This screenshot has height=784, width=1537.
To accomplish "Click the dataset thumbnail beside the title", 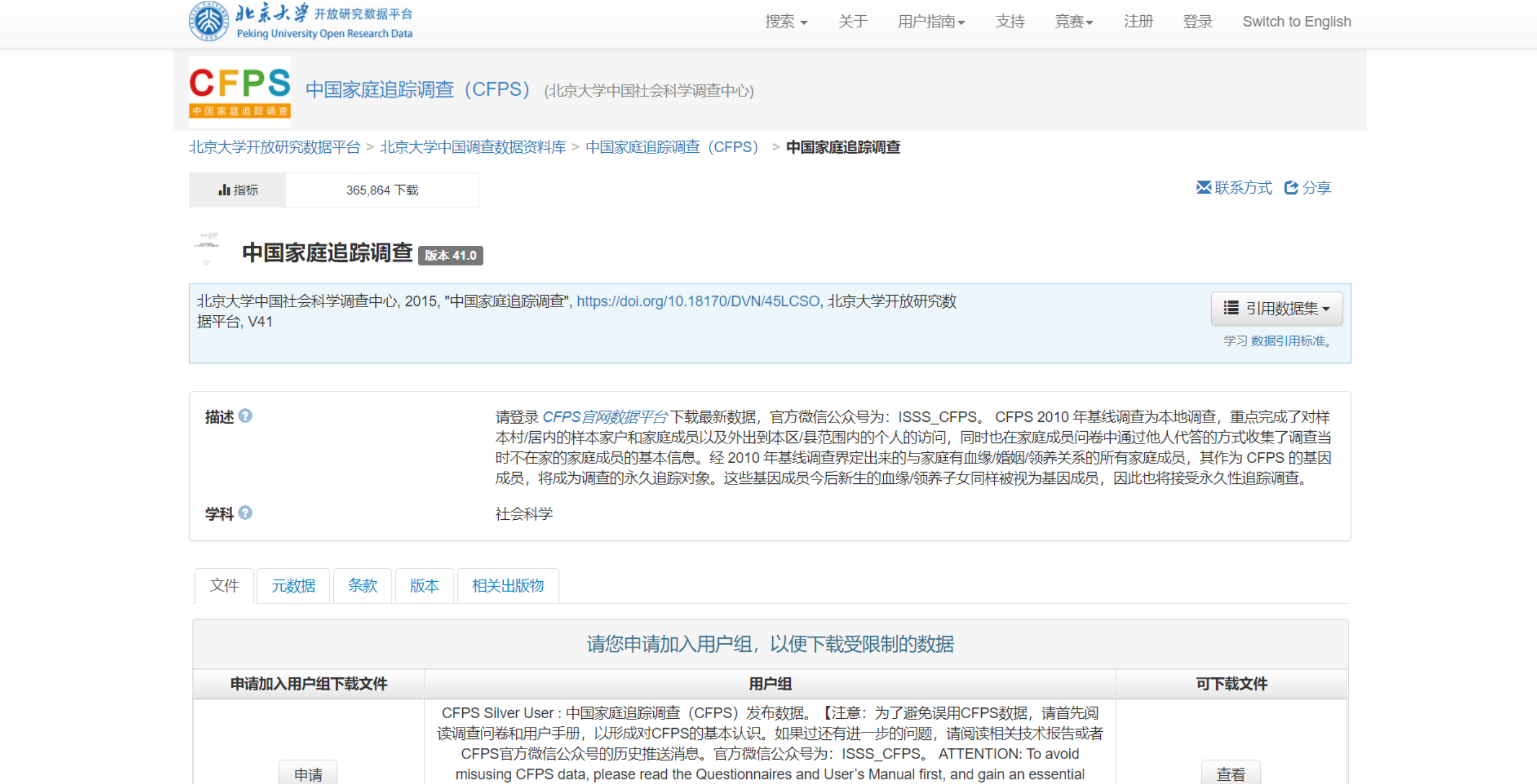I will 207,247.
